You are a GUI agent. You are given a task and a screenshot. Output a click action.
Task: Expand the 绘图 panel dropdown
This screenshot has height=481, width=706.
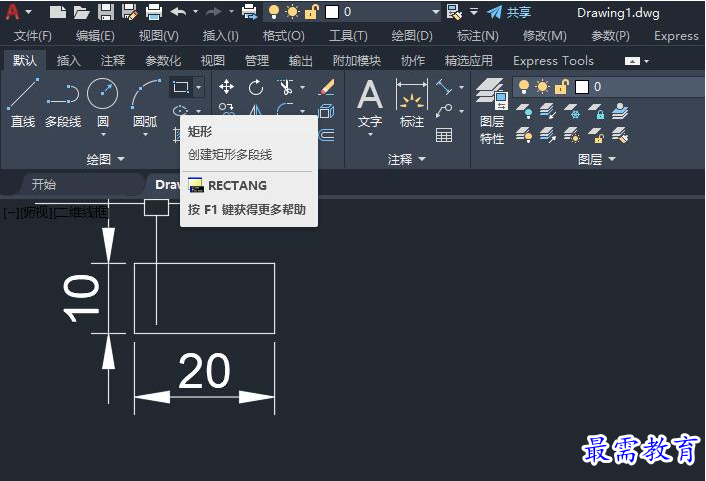(105, 159)
